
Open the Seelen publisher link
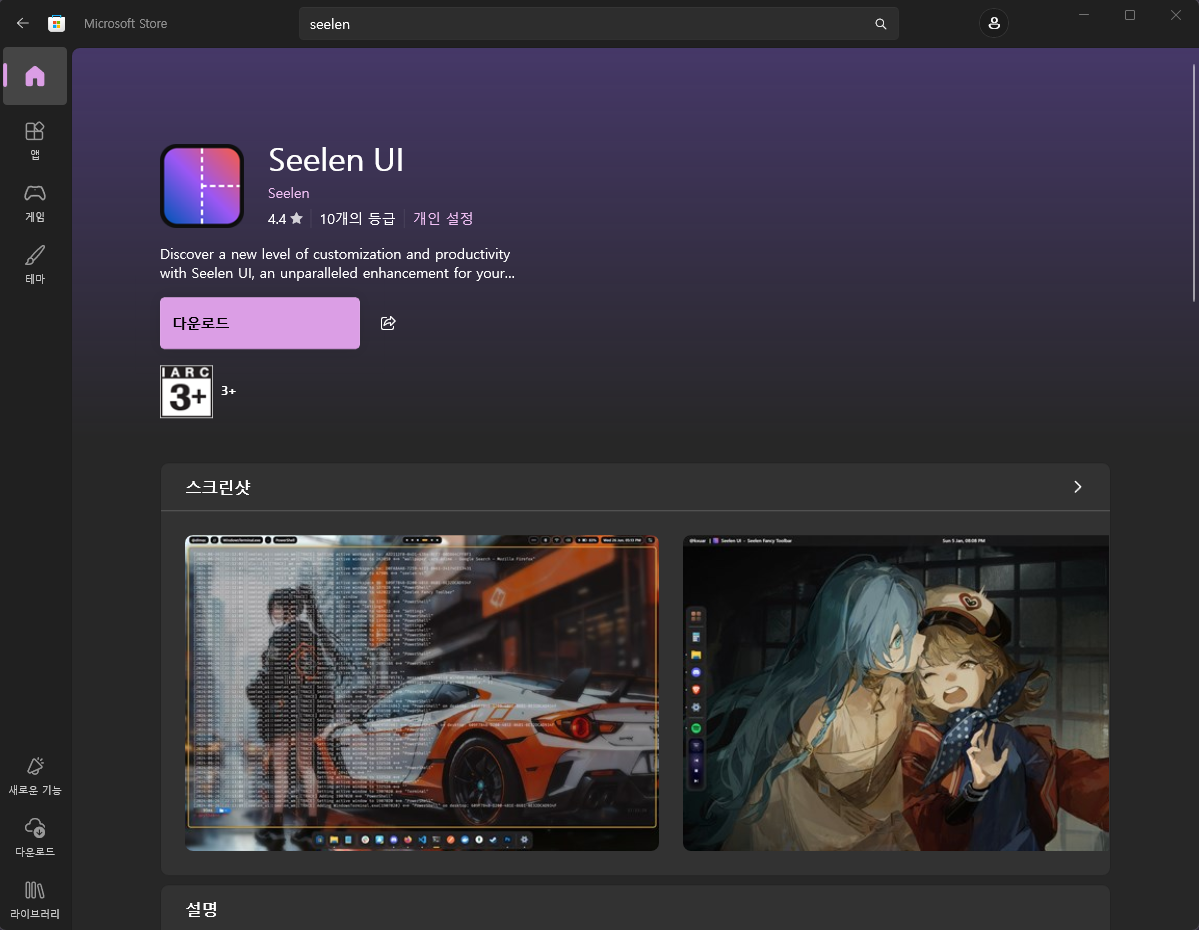[x=288, y=193]
